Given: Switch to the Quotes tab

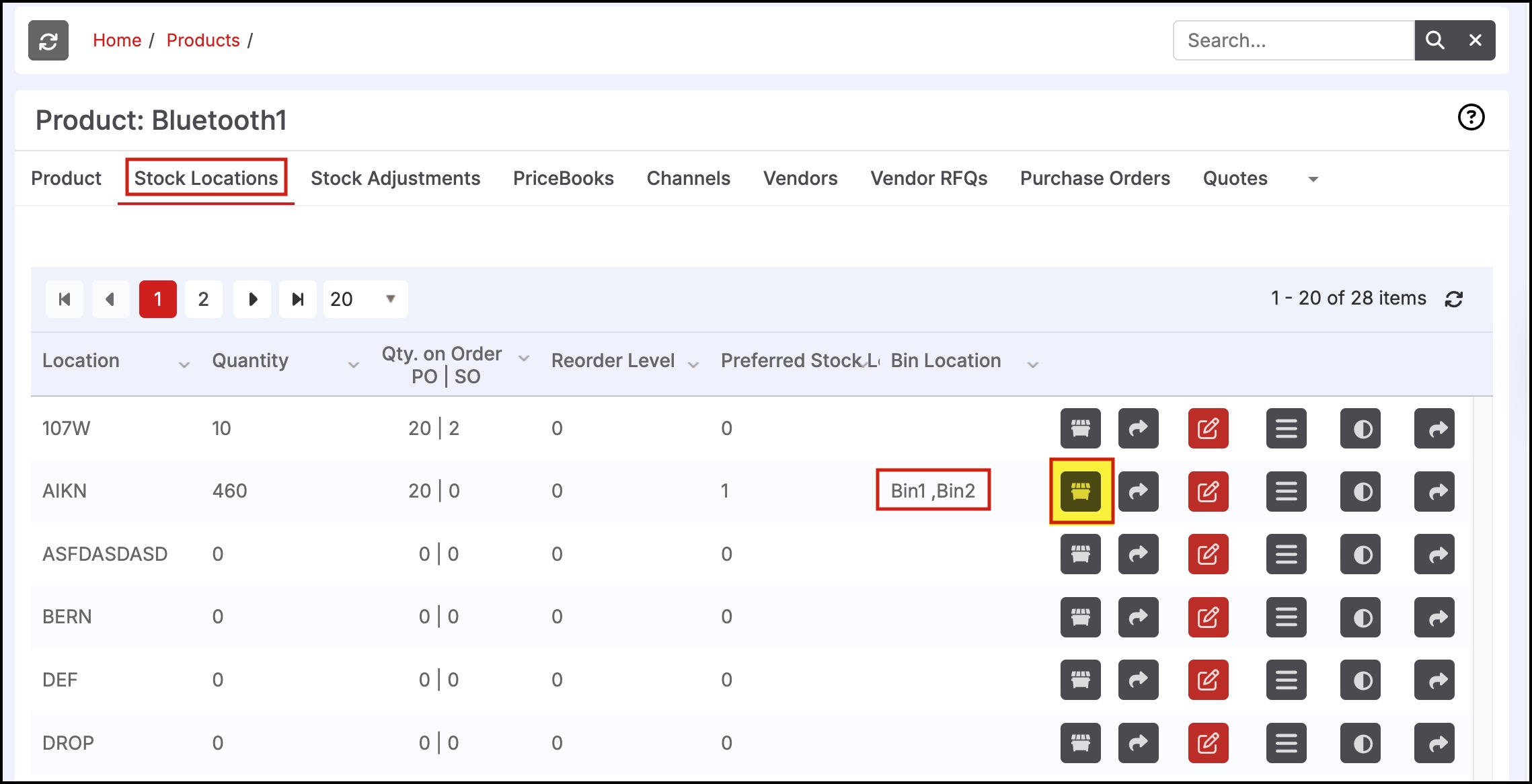Looking at the screenshot, I should pyautogui.click(x=1235, y=178).
